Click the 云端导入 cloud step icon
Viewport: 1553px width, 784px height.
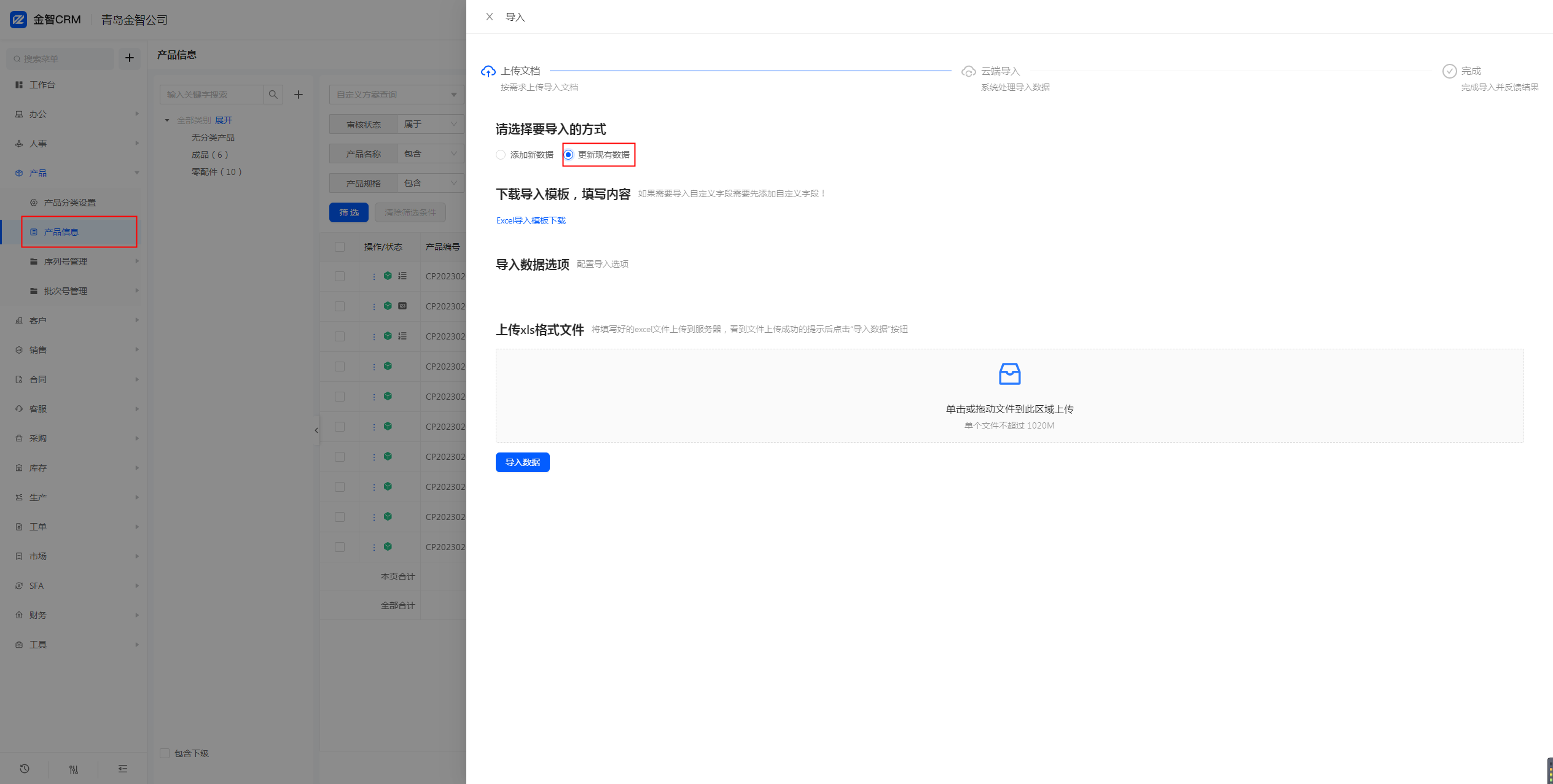[968, 71]
